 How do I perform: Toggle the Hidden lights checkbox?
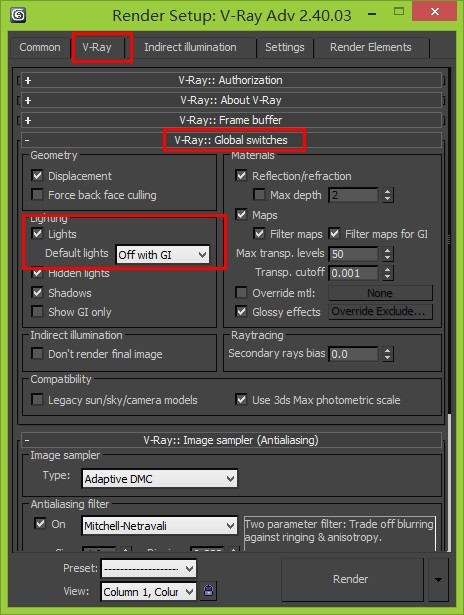click(x=37, y=273)
